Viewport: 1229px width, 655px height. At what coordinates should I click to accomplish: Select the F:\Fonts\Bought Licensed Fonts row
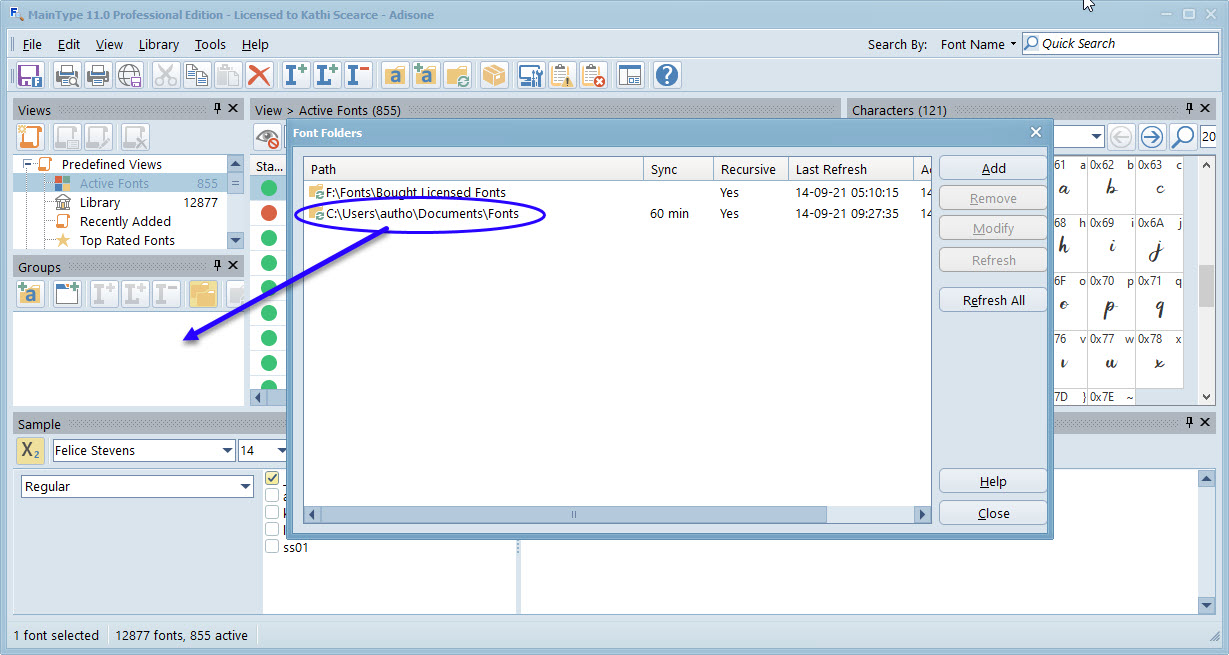tap(618, 192)
